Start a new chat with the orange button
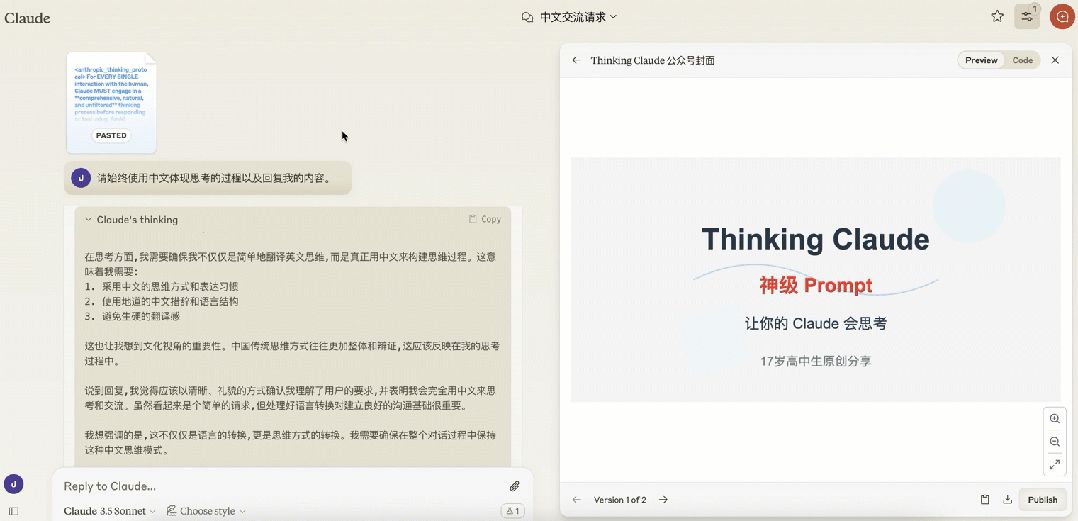 (1062, 16)
